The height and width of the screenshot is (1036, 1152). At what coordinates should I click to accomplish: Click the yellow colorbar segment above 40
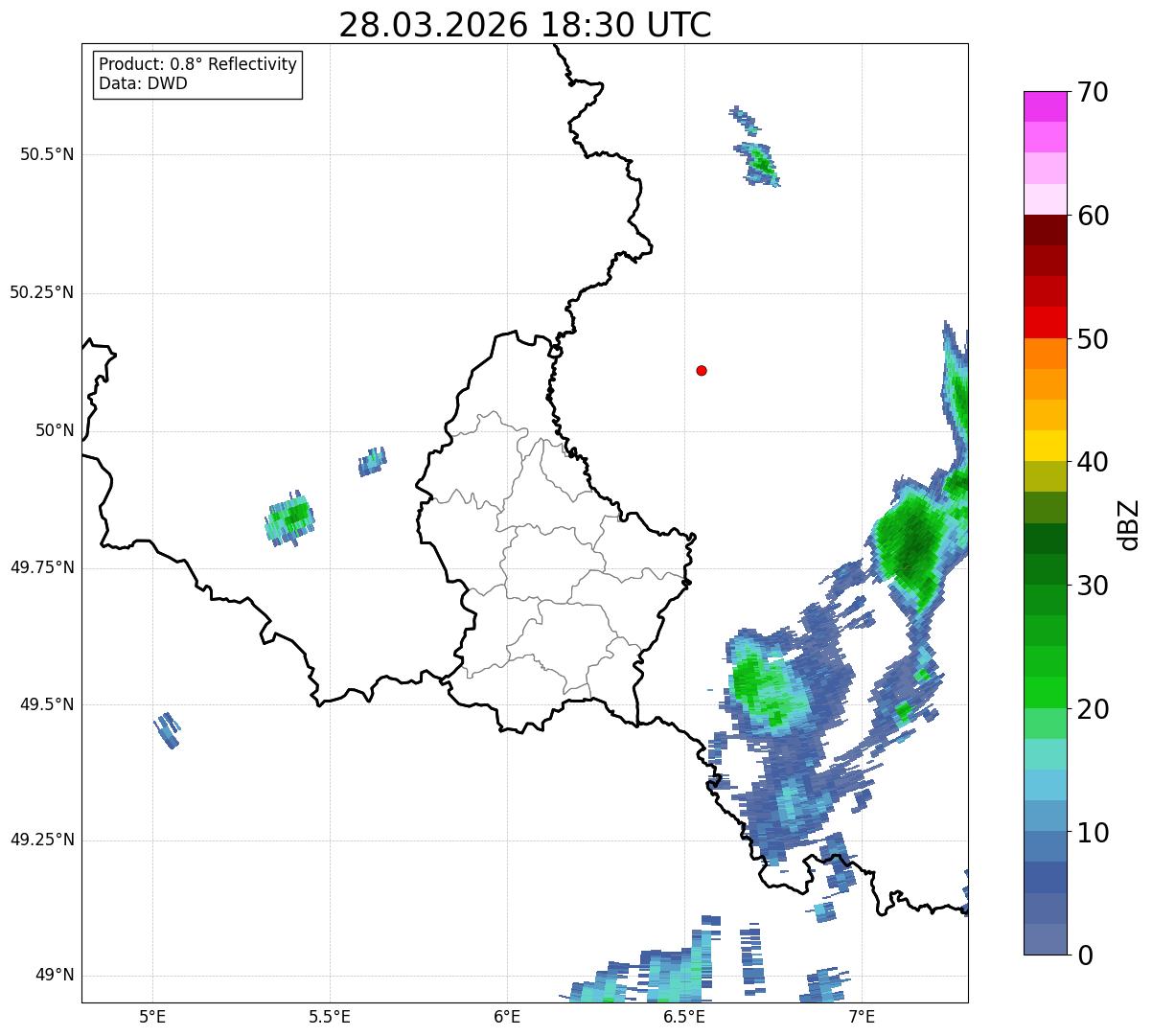coord(1045,446)
